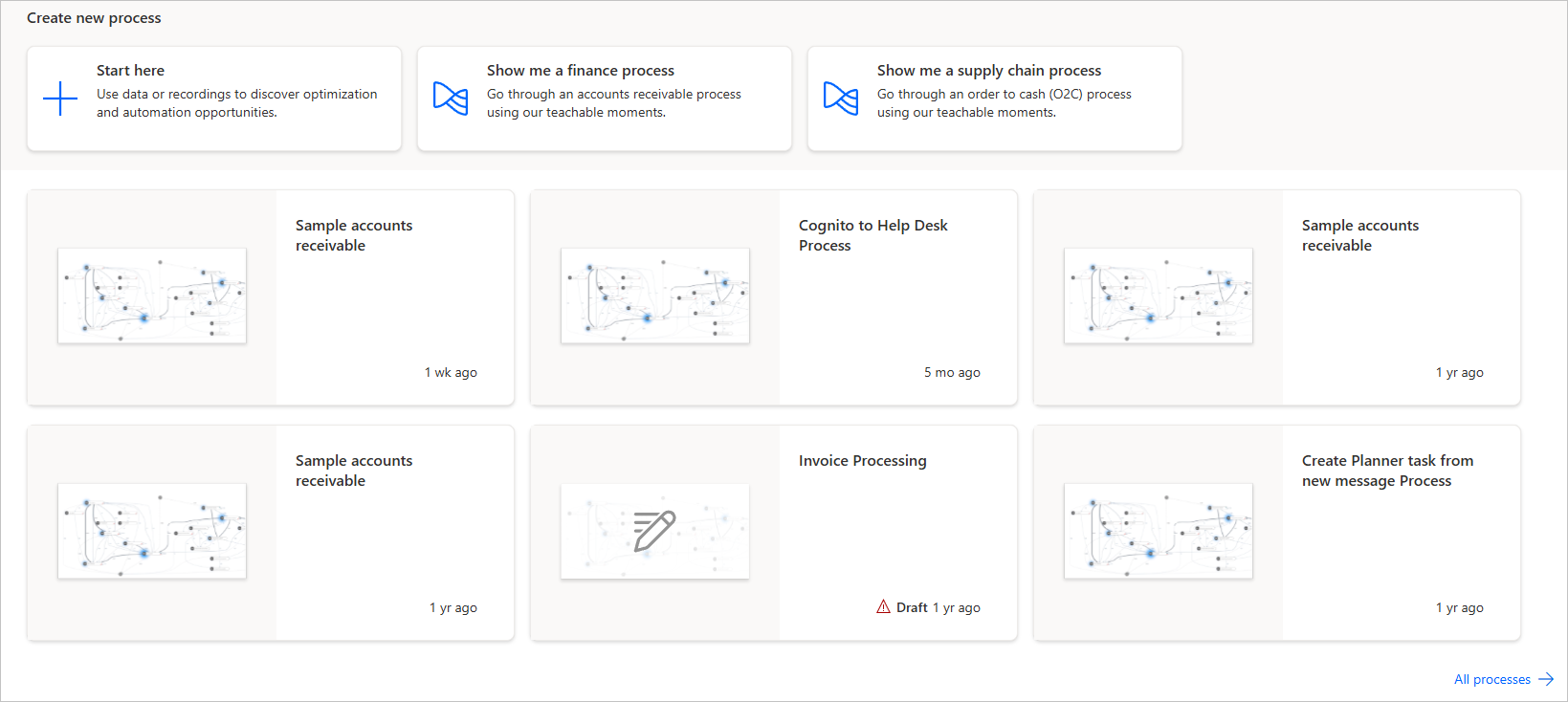Click the 1 wk ago timestamp
This screenshot has width=1568, height=702.
click(x=451, y=372)
